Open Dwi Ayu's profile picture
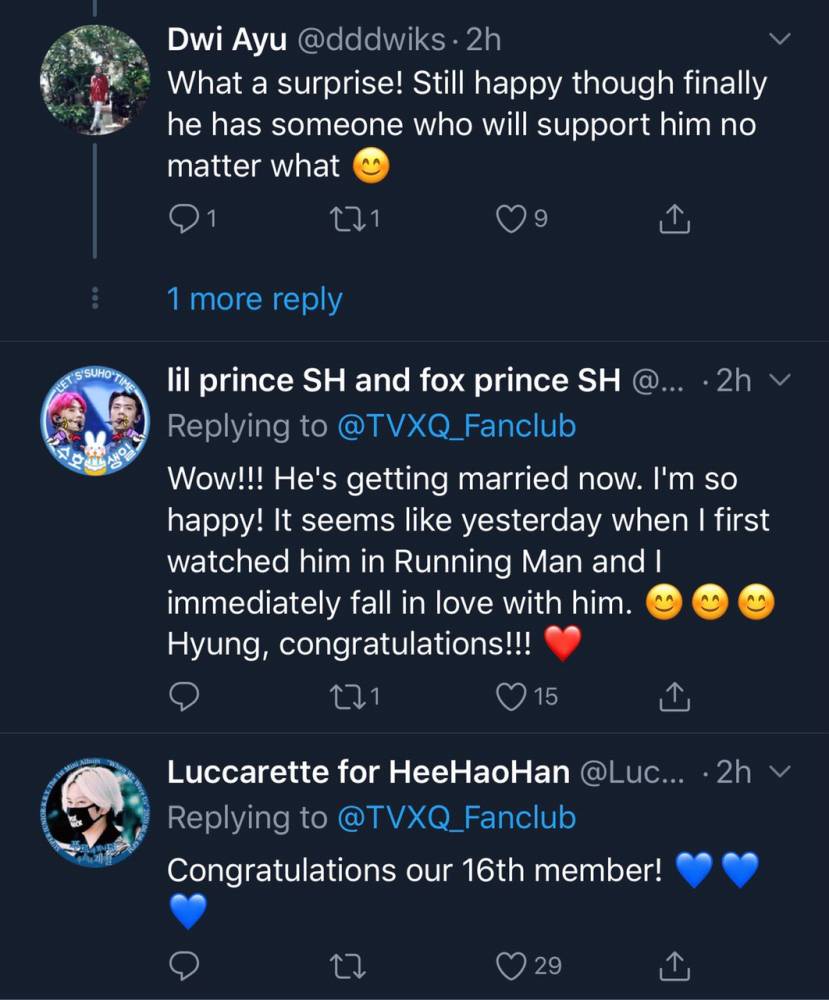The image size is (829, 1000). point(95,80)
